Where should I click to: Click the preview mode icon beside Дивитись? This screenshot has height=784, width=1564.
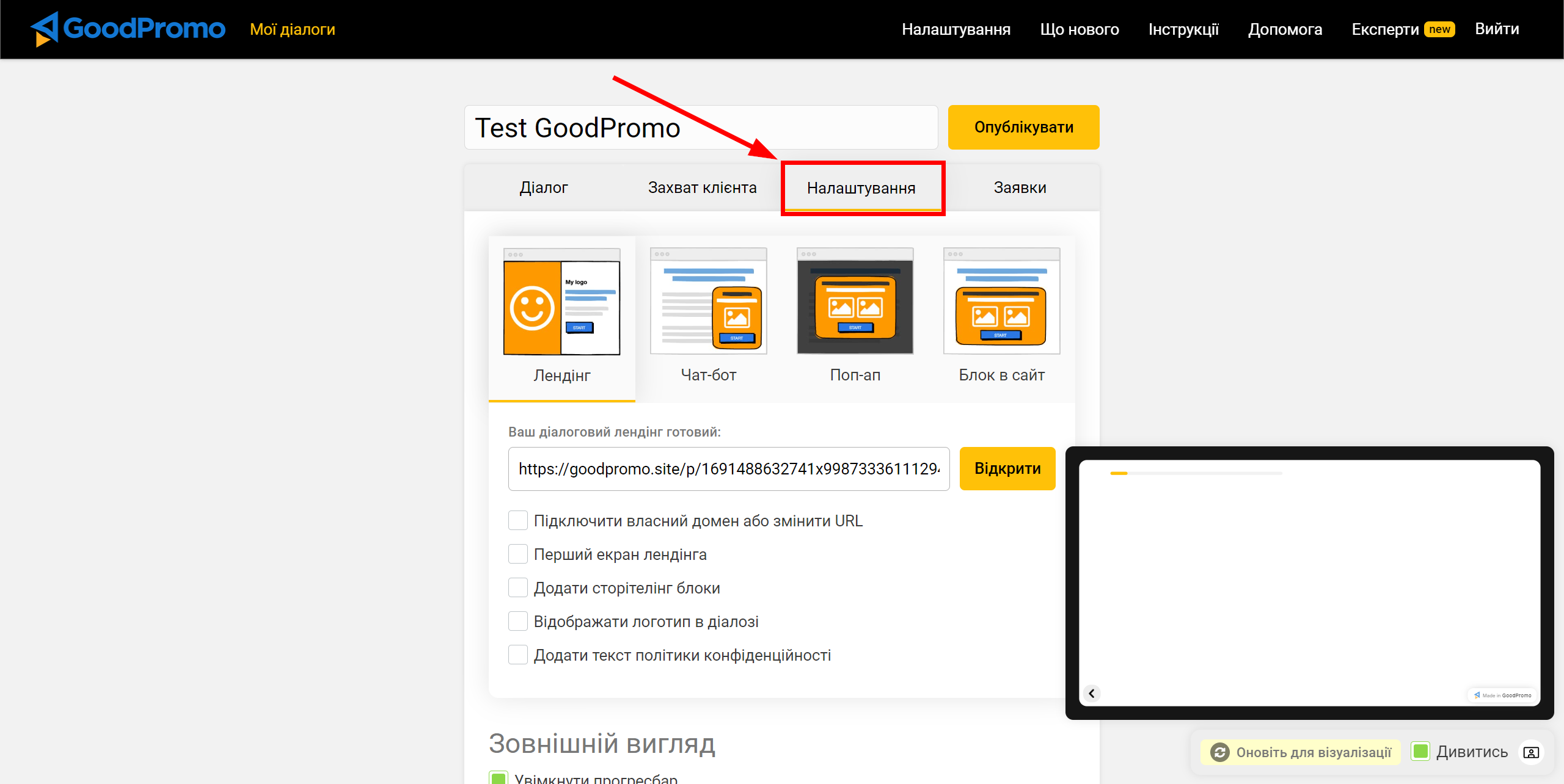click(1531, 752)
